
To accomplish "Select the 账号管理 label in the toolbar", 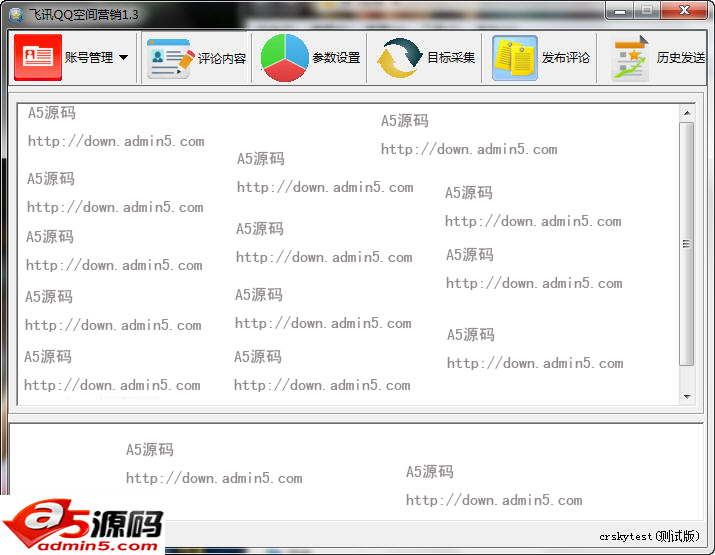I will [x=88, y=57].
